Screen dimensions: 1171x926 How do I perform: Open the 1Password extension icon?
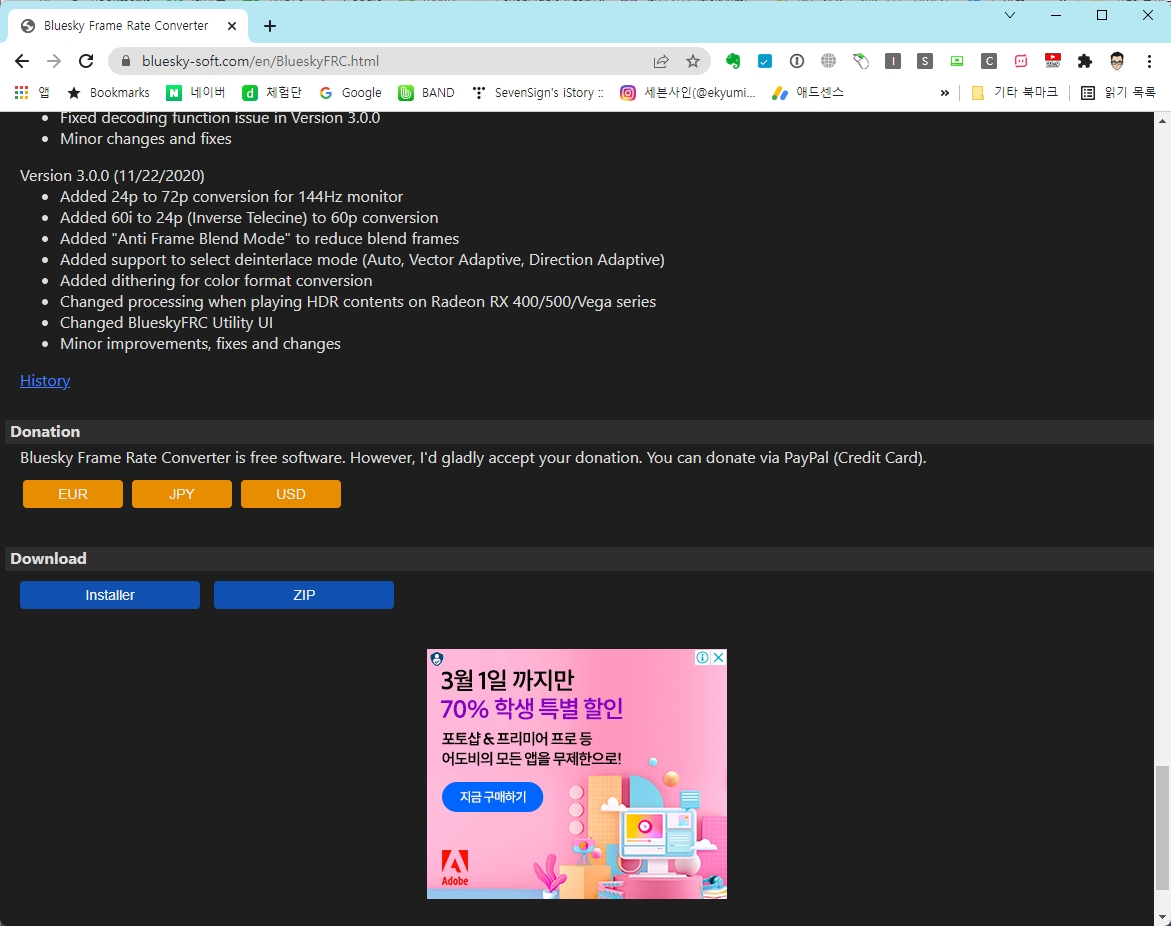click(x=797, y=61)
